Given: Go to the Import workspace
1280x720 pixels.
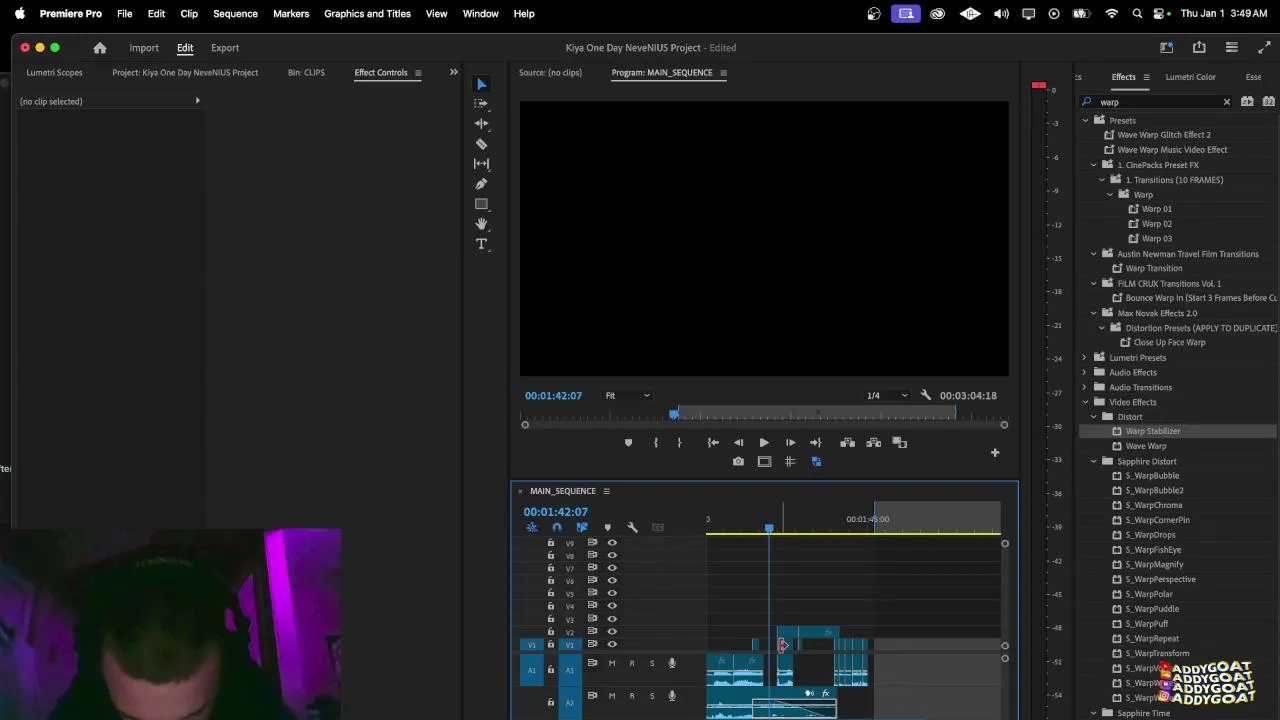Looking at the screenshot, I should [144, 48].
